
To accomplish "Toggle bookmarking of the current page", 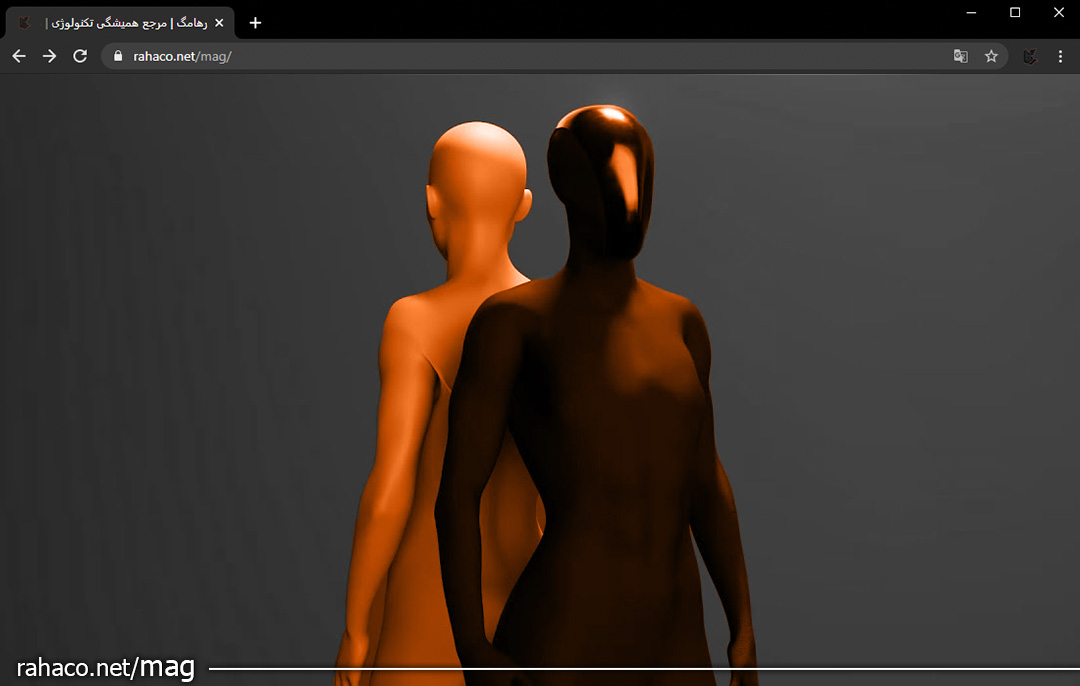I will pos(991,56).
